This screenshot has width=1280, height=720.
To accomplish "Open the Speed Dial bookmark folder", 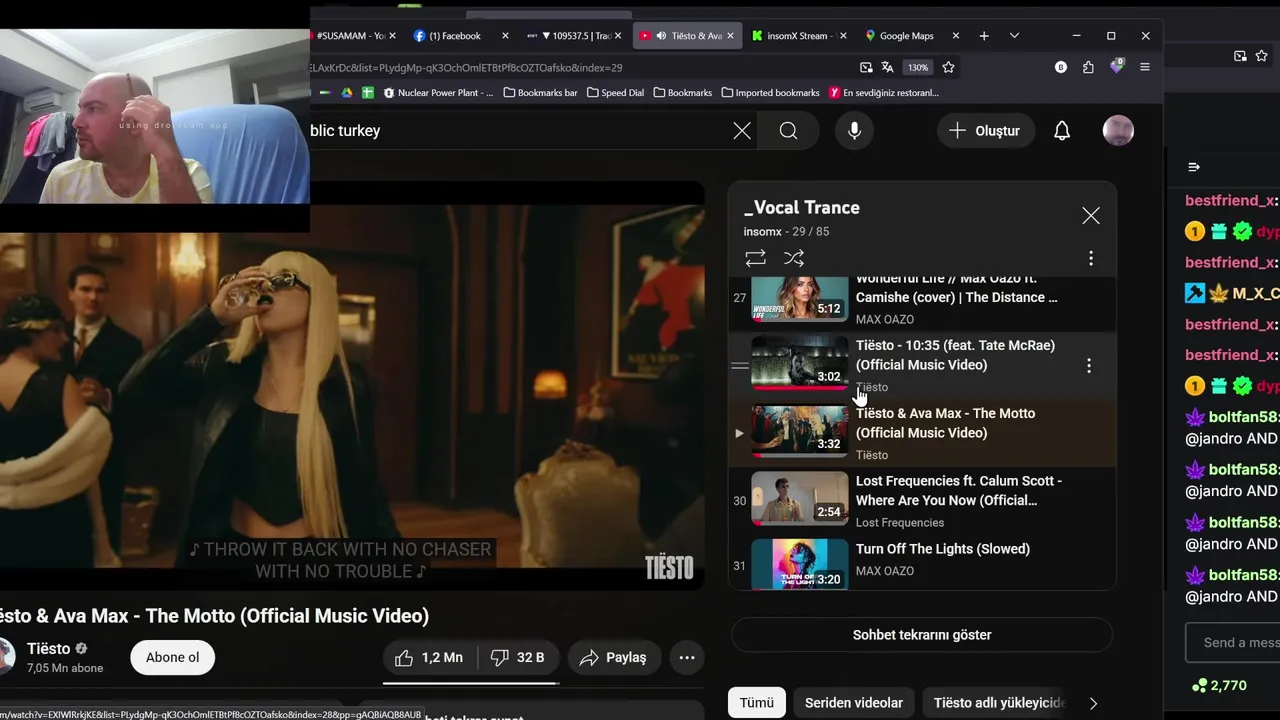I will (615, 93).
